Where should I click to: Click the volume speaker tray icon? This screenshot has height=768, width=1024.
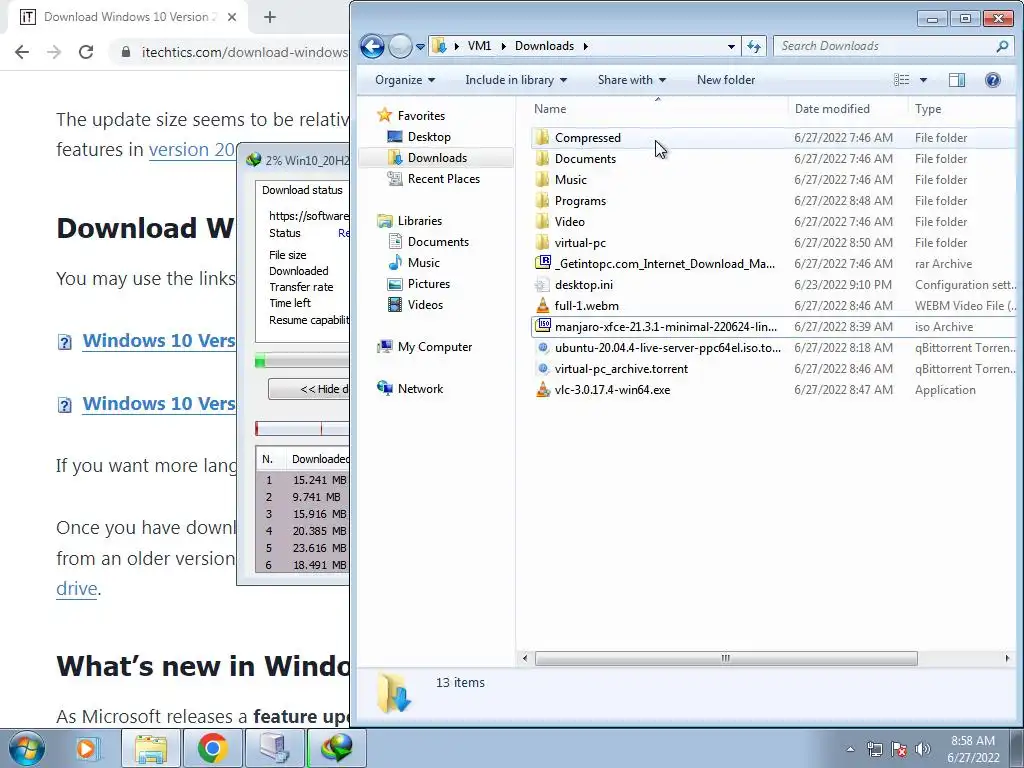[923, 748]
